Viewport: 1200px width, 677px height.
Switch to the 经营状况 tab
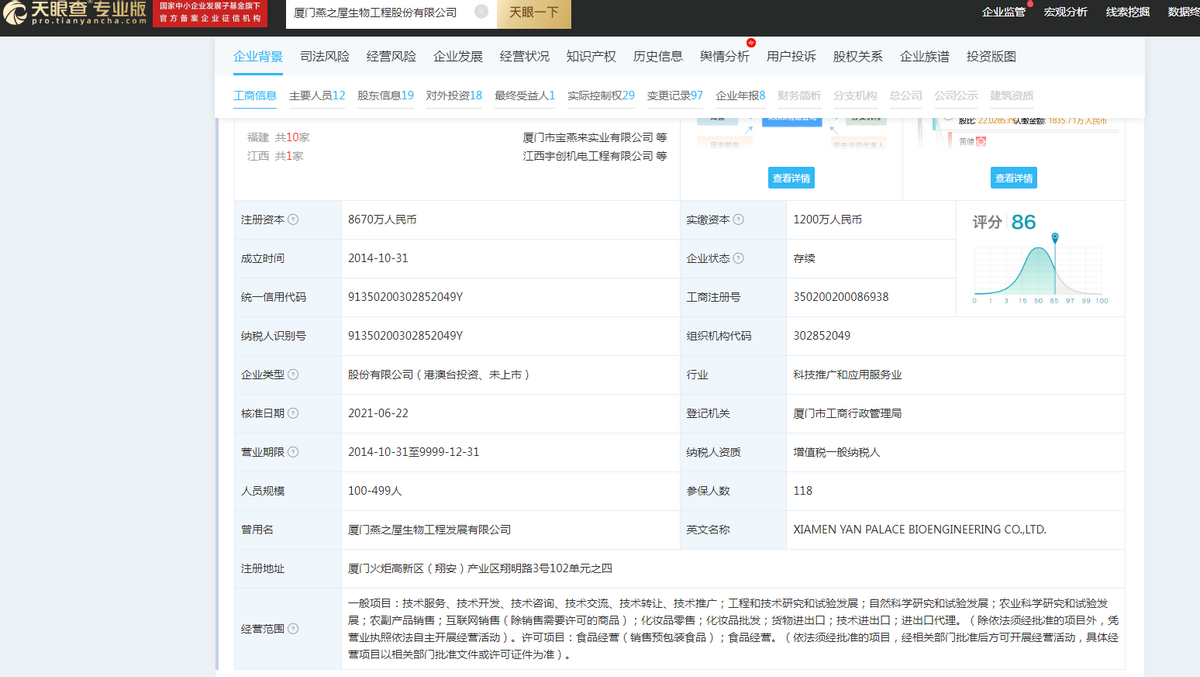[x=525, y=57]
